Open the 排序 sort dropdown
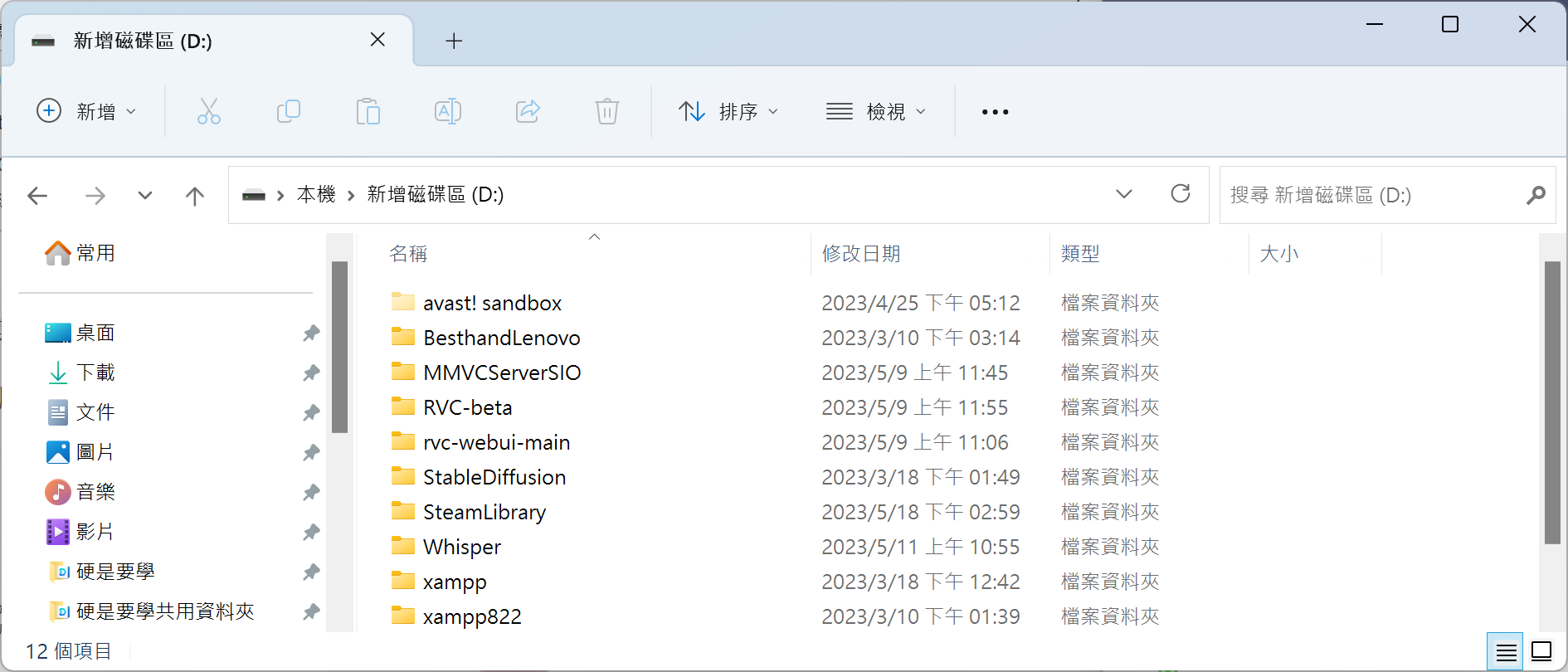This screenshot has height=672, width=1568. click(728, 111)
